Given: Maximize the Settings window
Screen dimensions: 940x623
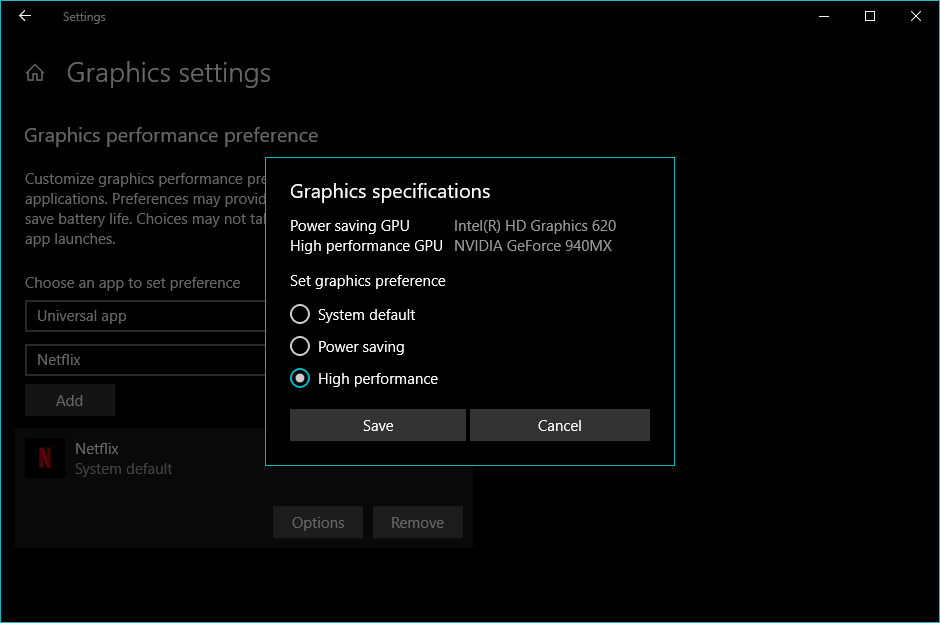Looking at the screenshot, I should point(870,16).
